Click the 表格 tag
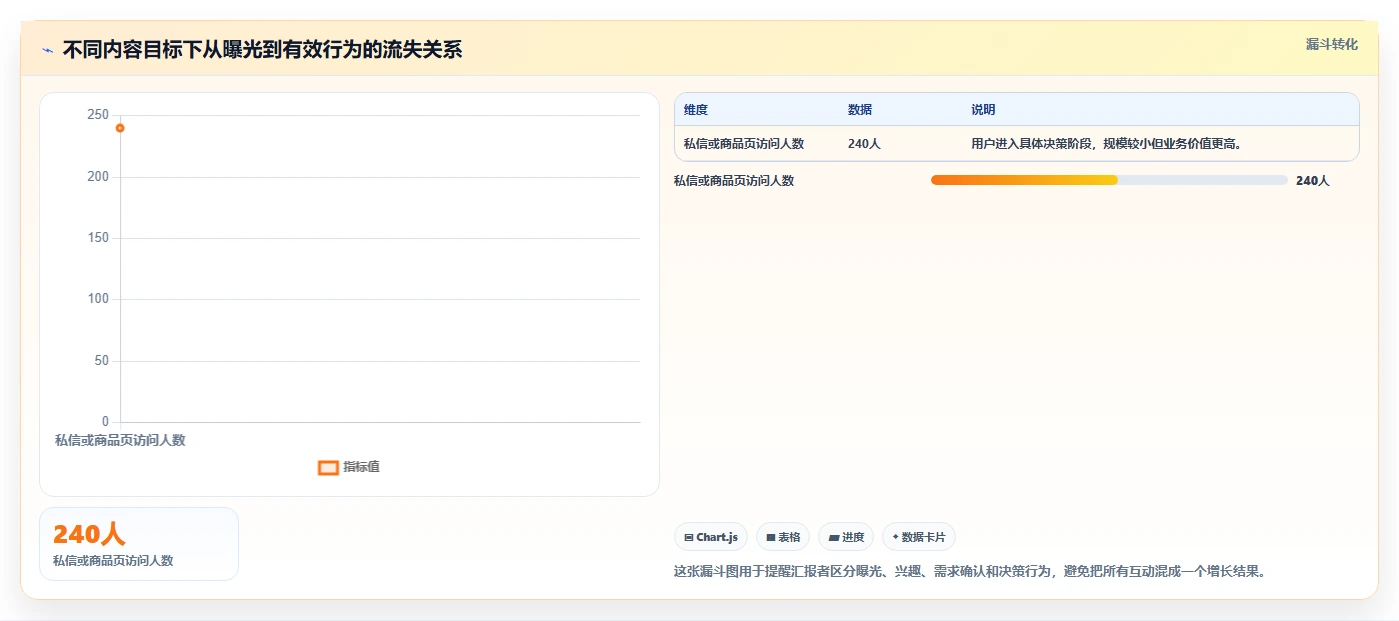This screenshot has width=1399, height=621. point(783,537)
